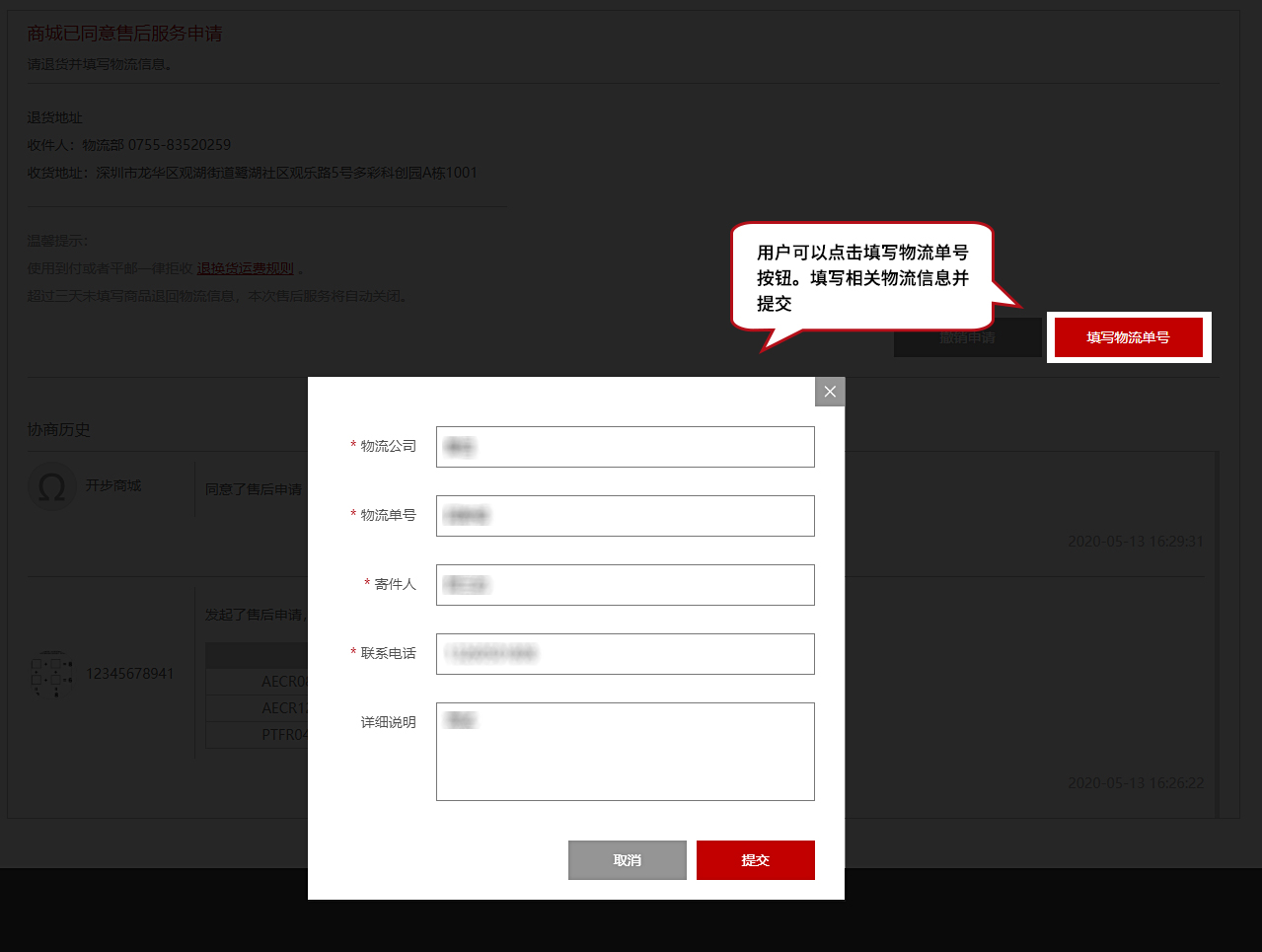Click the 协商历史 section heading
Image resolution: width=1262 pixels, height=952 pixels.
59,430
